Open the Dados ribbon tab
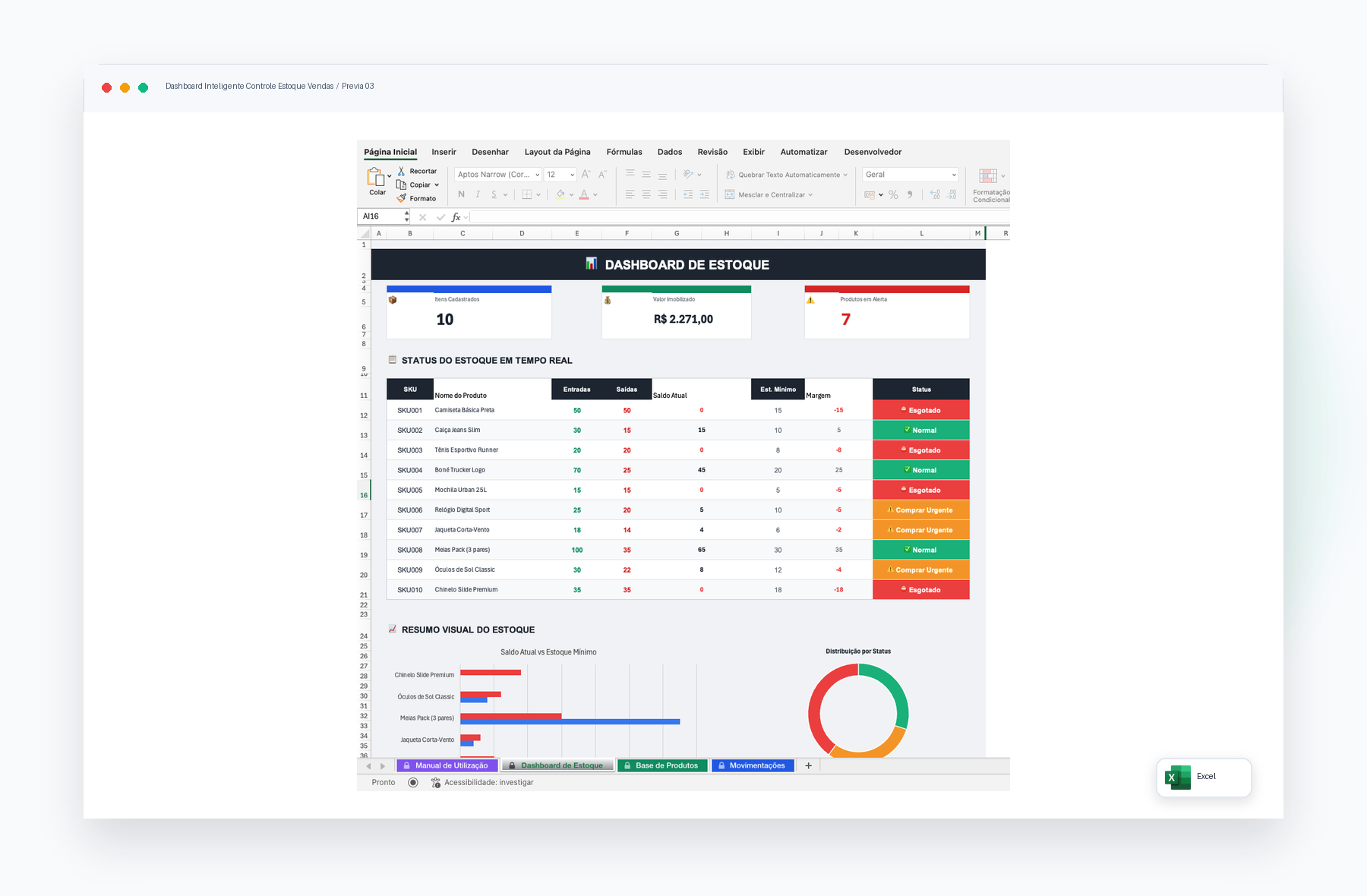 click(x=670, y=152)
